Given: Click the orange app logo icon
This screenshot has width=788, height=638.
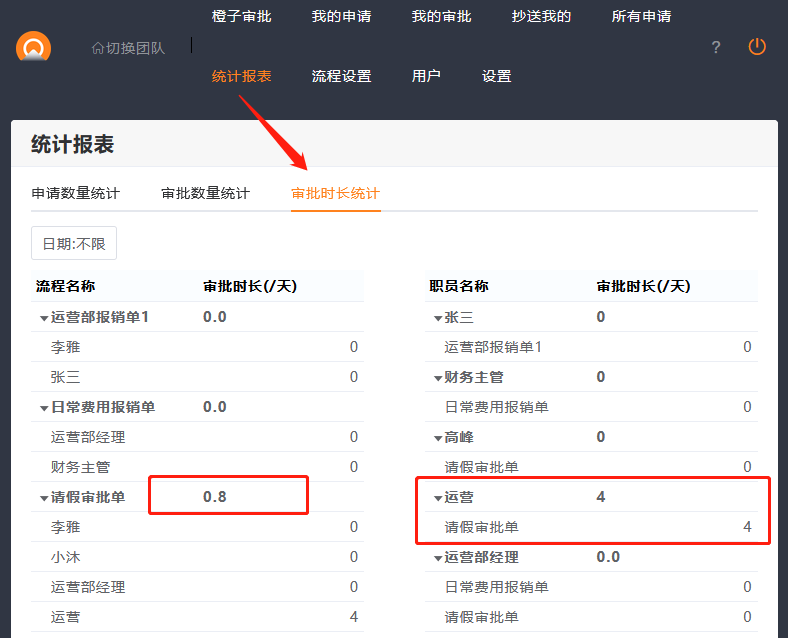Looking at the screenshot, I should click(33, 47).
